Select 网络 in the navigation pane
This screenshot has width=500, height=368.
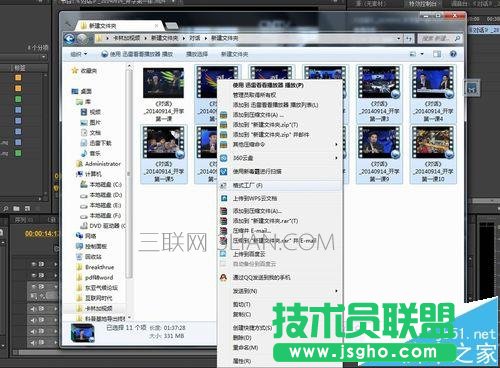(86, 236)
